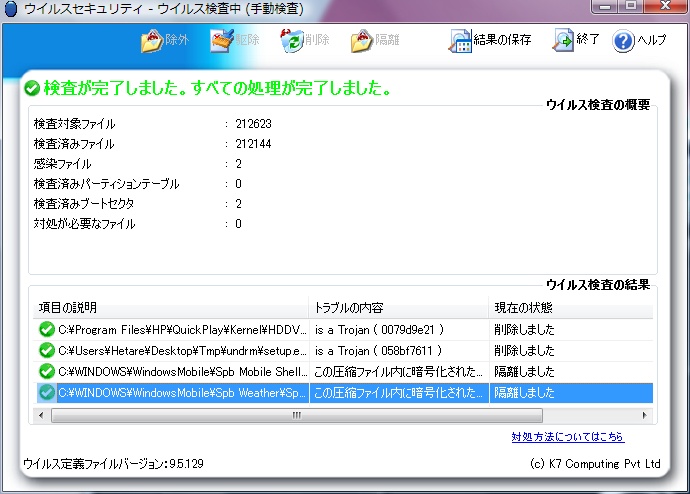
Task: Click the 終了 exit icon
Action: pos(564,40)
